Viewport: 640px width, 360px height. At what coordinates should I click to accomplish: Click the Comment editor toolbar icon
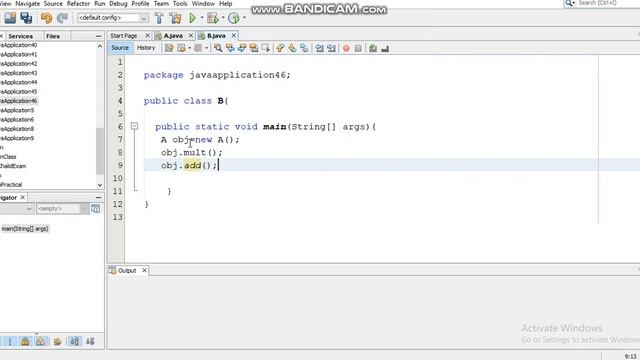point(373,48)
